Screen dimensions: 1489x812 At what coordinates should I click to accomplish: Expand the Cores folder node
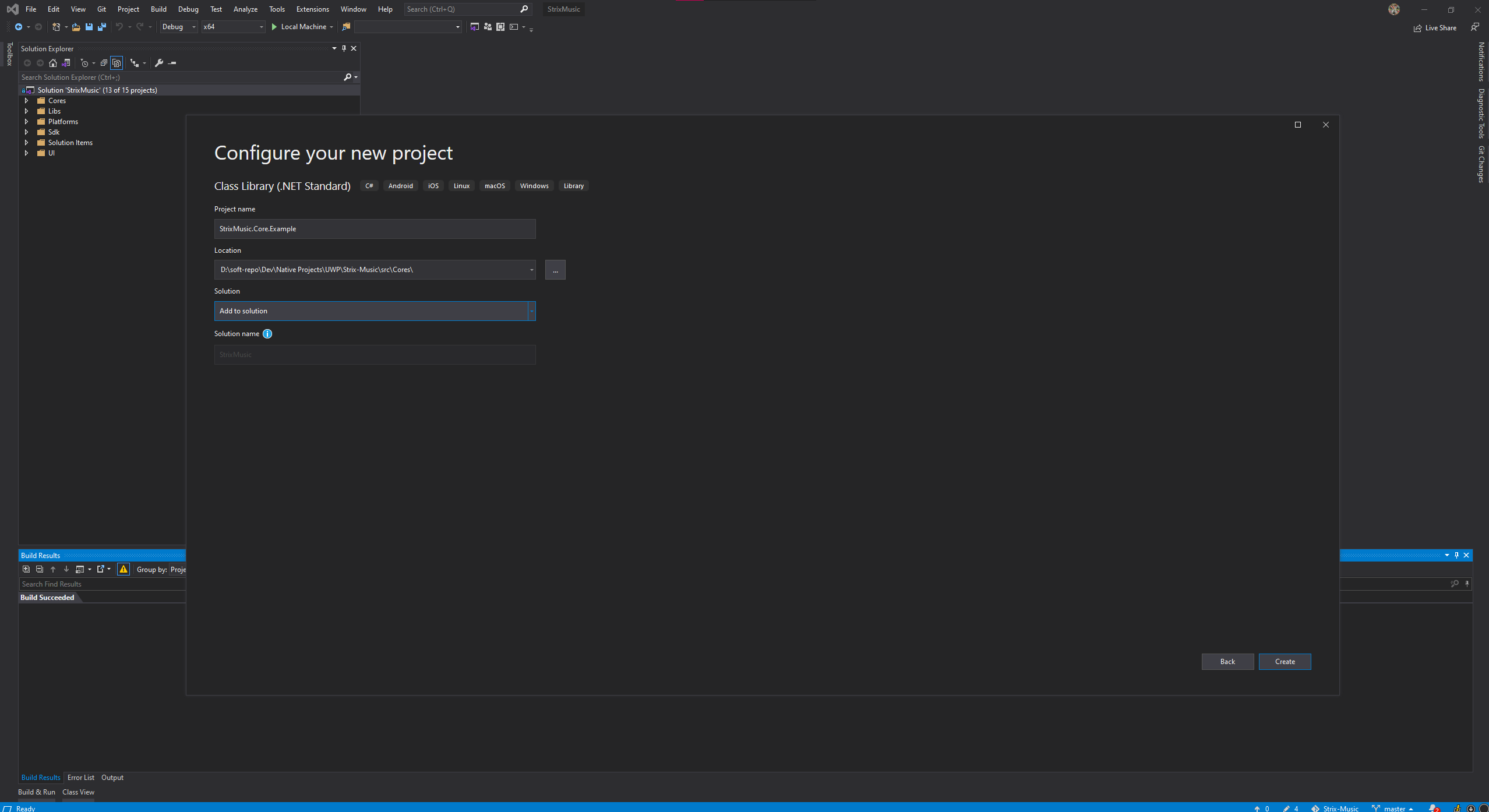26,101
